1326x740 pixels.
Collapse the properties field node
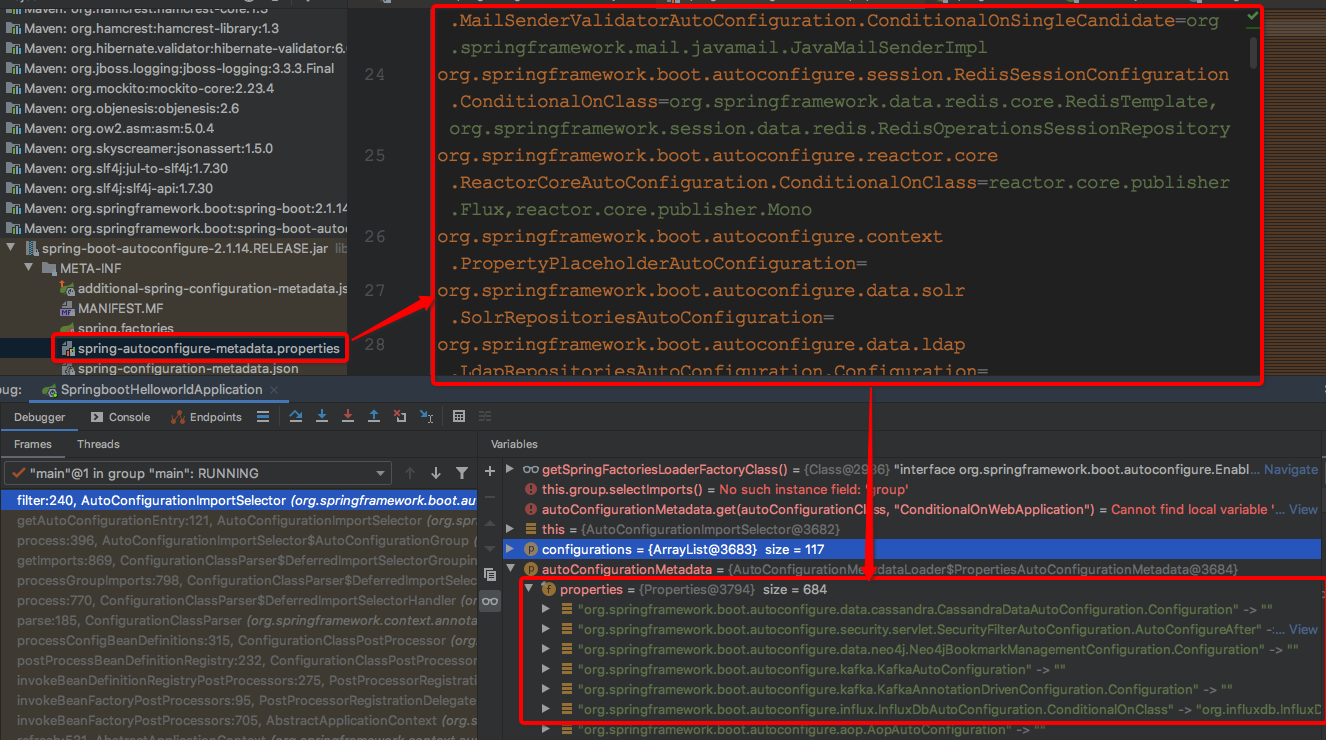coord(529,589)
